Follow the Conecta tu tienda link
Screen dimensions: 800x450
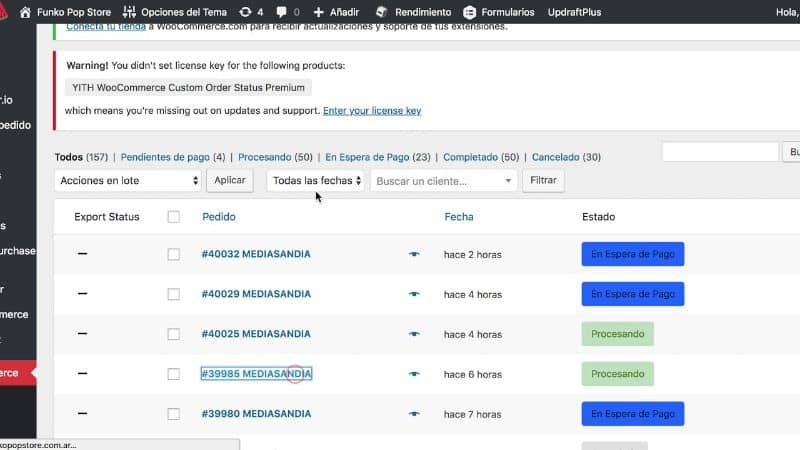click(106, 28)
